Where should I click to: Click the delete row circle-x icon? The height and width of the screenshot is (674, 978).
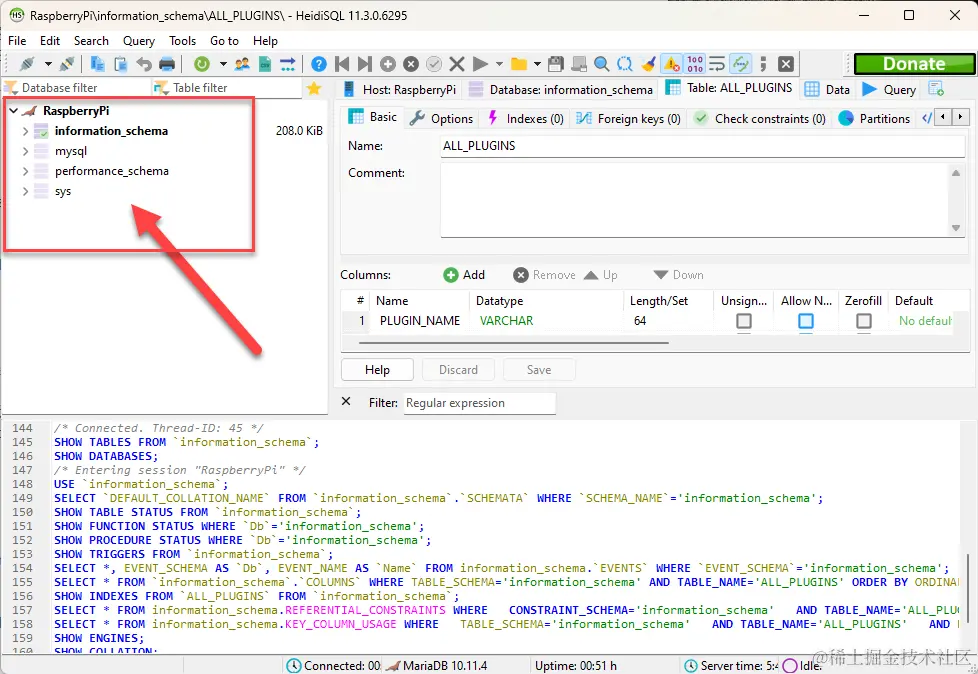(411, 64)
